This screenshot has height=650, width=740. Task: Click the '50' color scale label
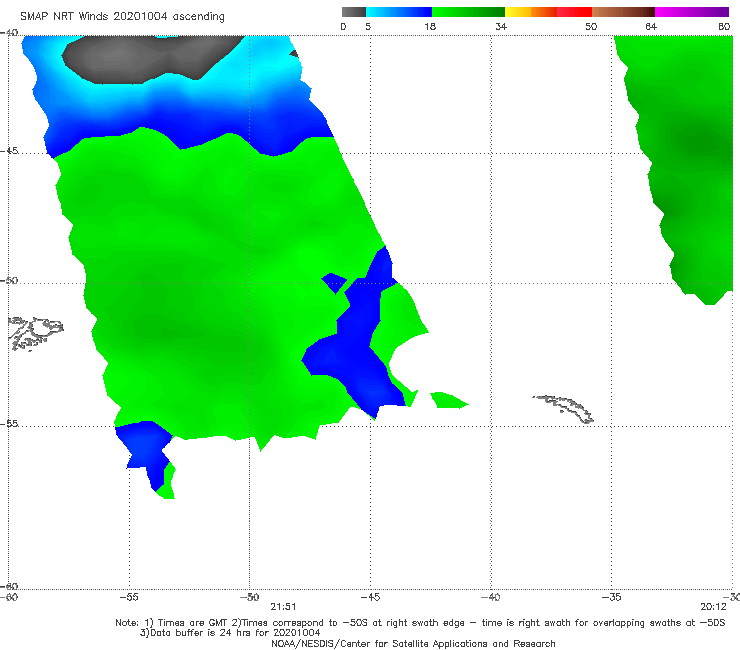pos(591,27)
